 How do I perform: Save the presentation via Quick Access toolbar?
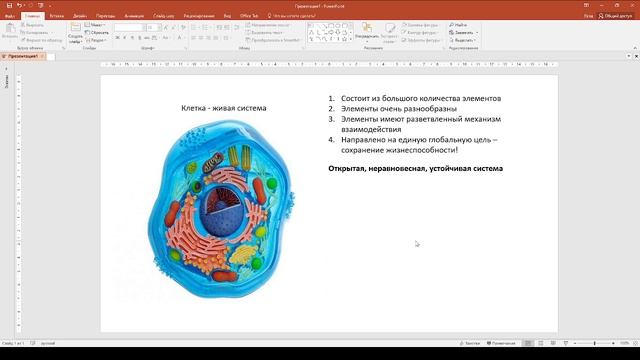click(9, 6)
